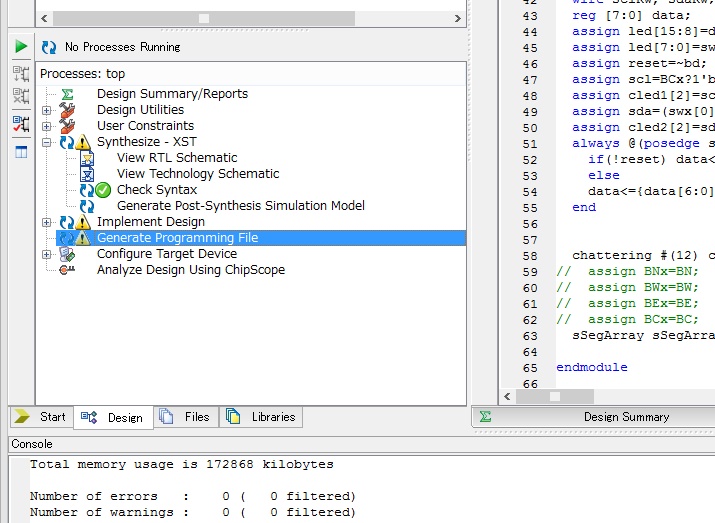Go to the Start tab
This screenshot has height=523, width=715.
click(42, 417)
